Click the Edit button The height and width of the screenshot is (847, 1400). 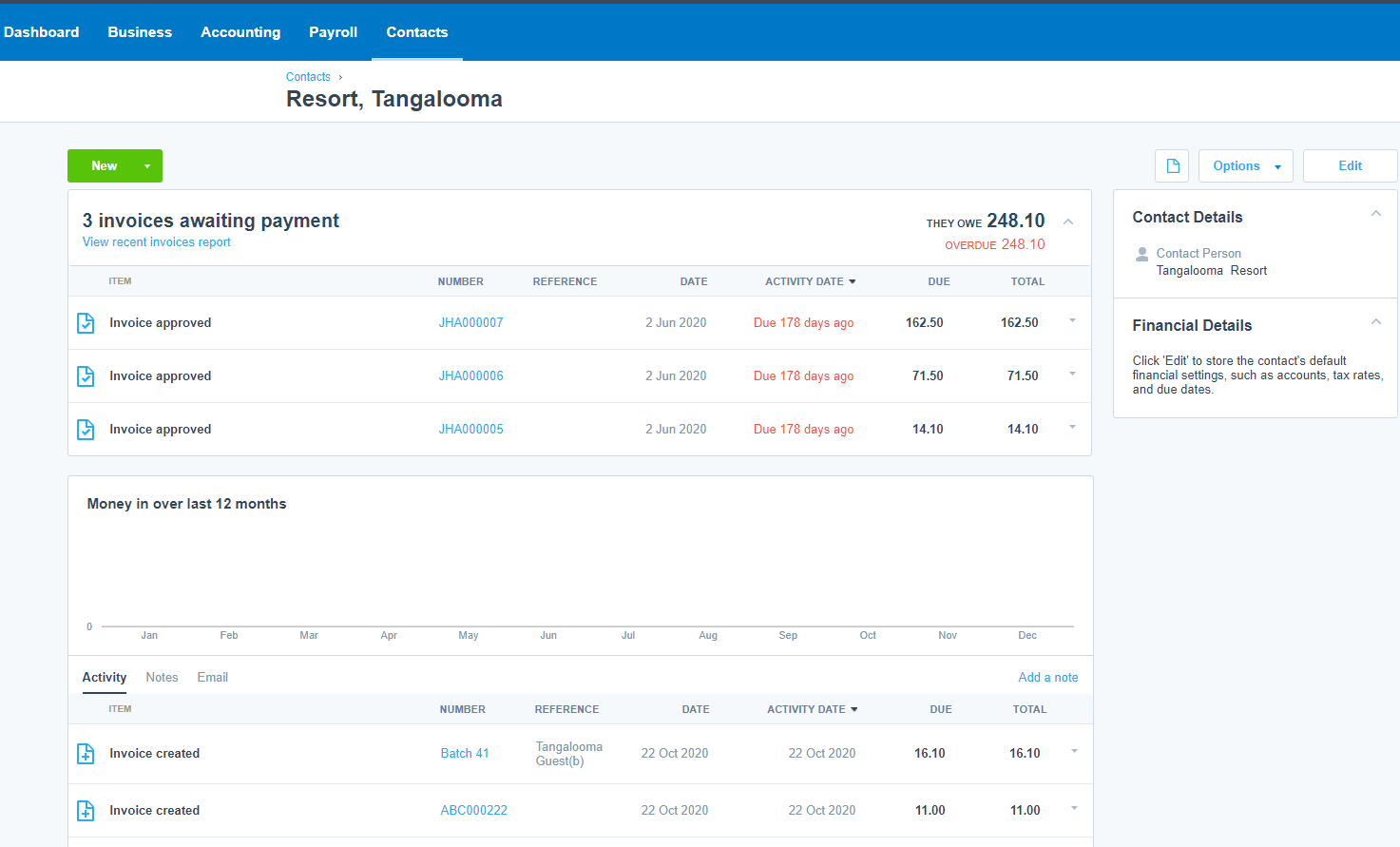[1350, 165]
